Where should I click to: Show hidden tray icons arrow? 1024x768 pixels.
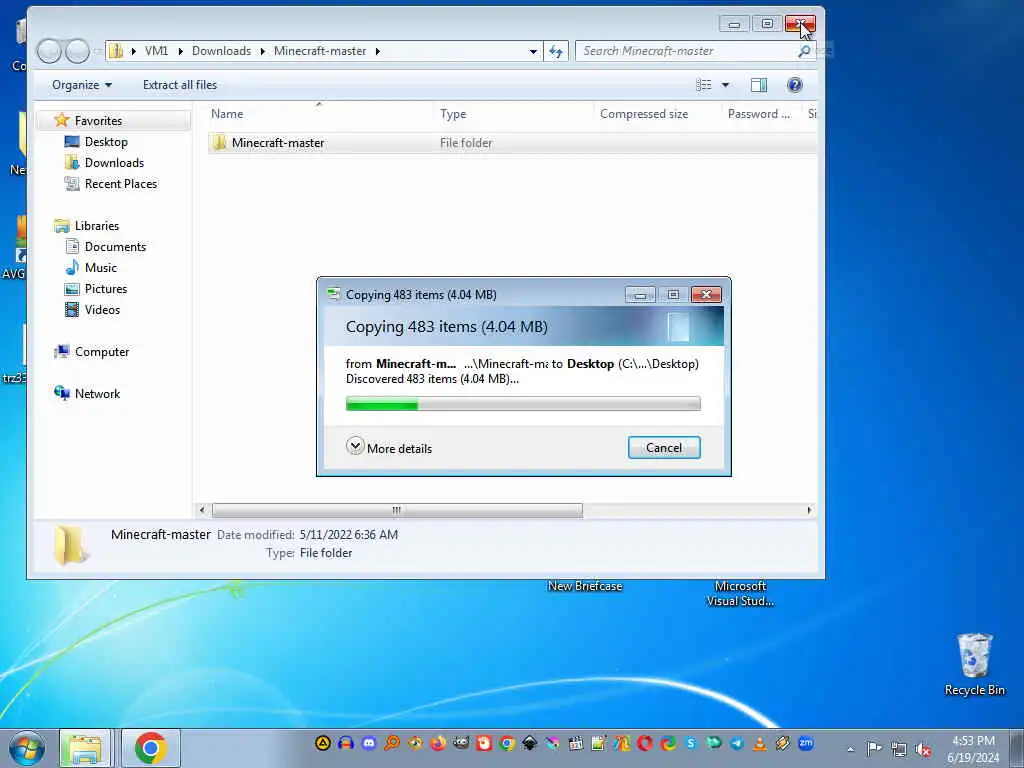(x=850, y=750)
